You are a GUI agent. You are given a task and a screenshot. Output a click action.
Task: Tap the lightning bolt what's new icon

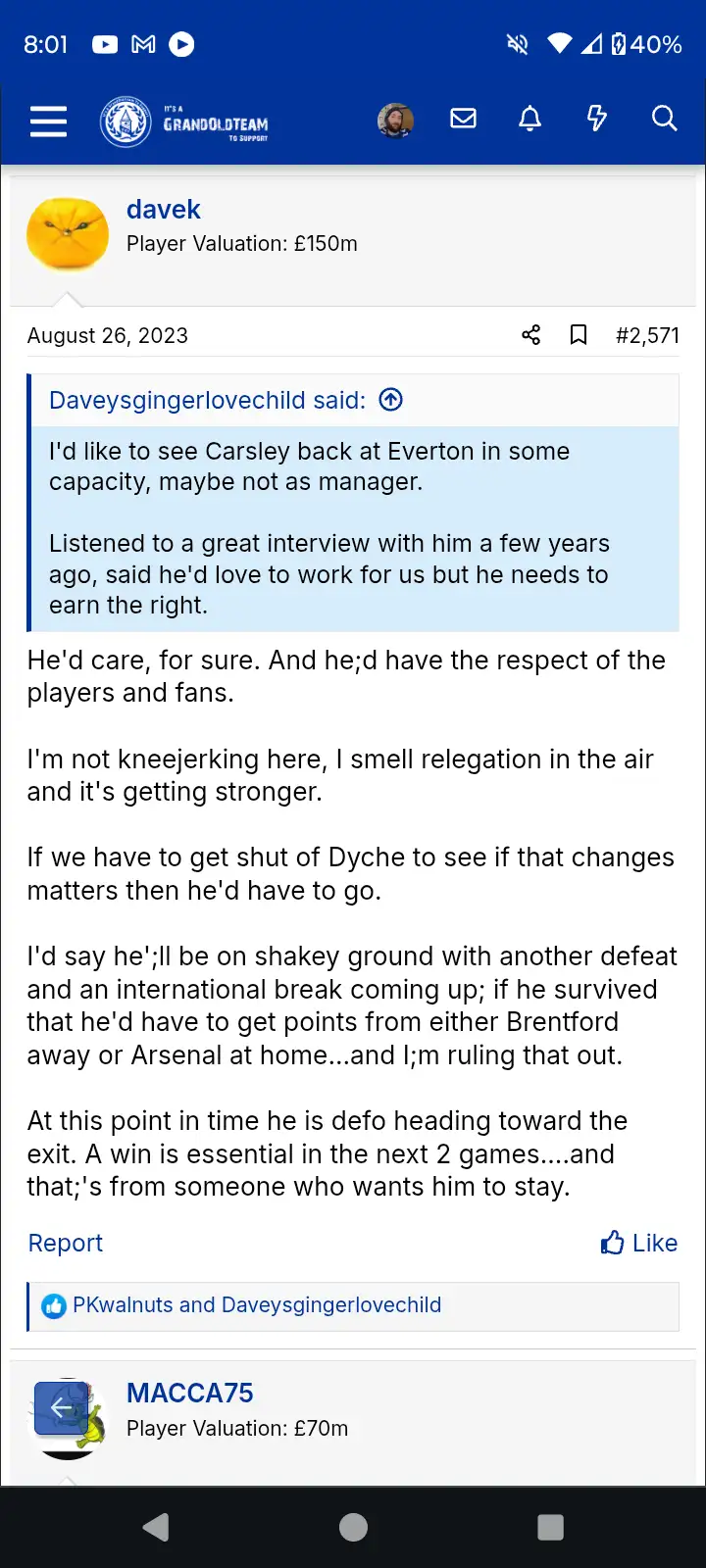[x=596, y=120]
